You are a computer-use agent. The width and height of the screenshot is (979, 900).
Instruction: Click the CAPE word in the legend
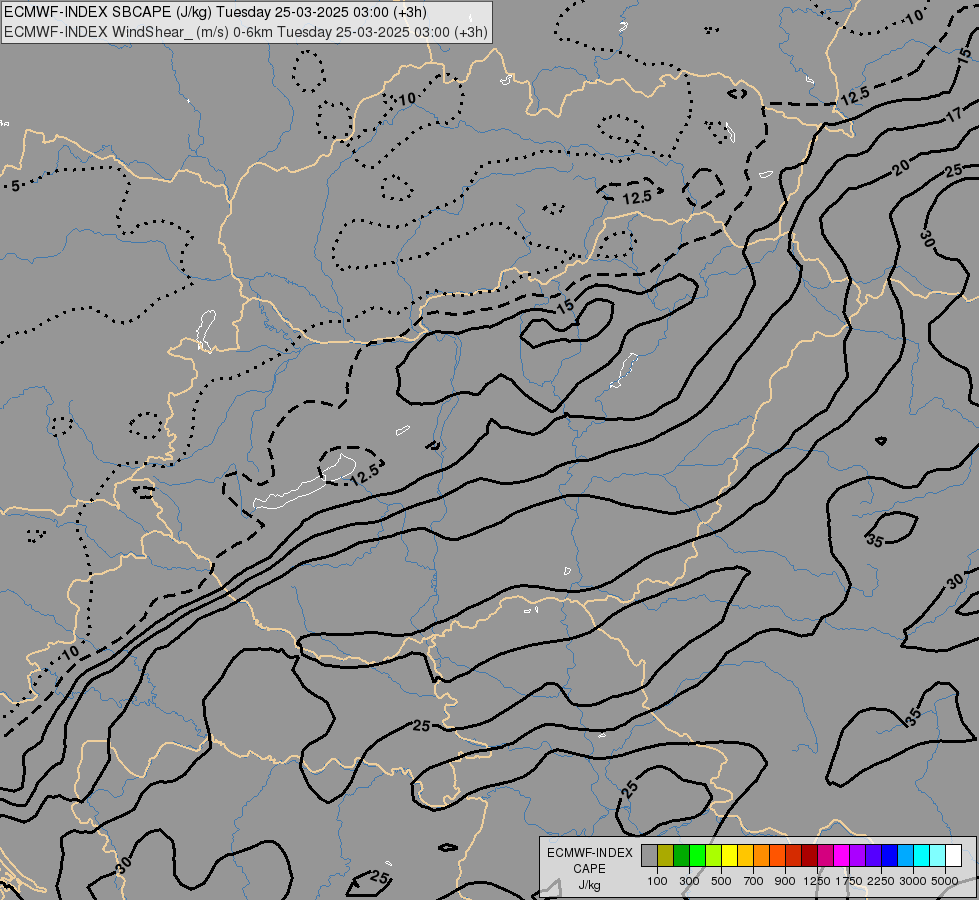(x=589, y=869)
